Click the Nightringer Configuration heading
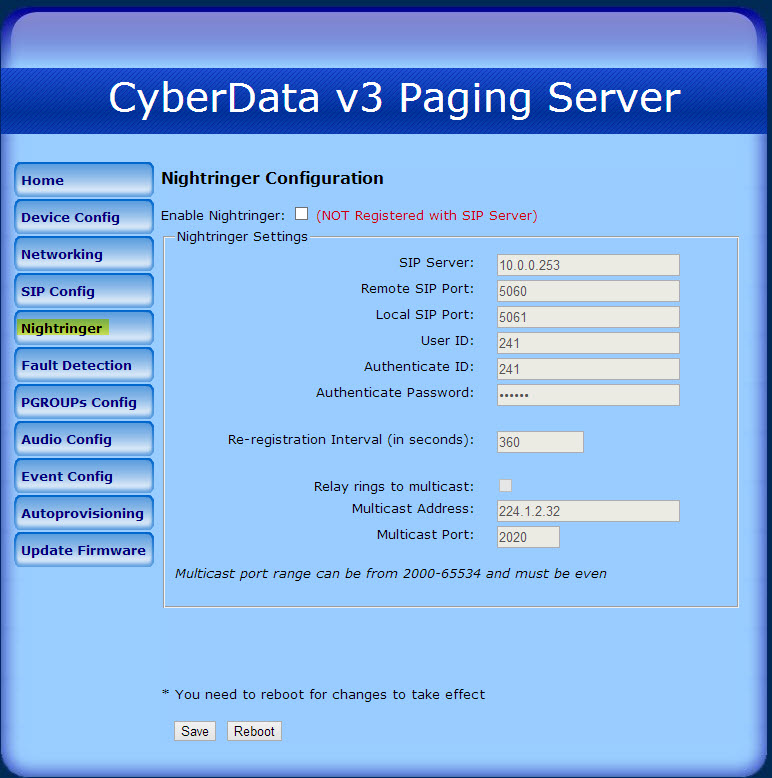Viewport: 772px width, 778px height. (x=272, y=178)
